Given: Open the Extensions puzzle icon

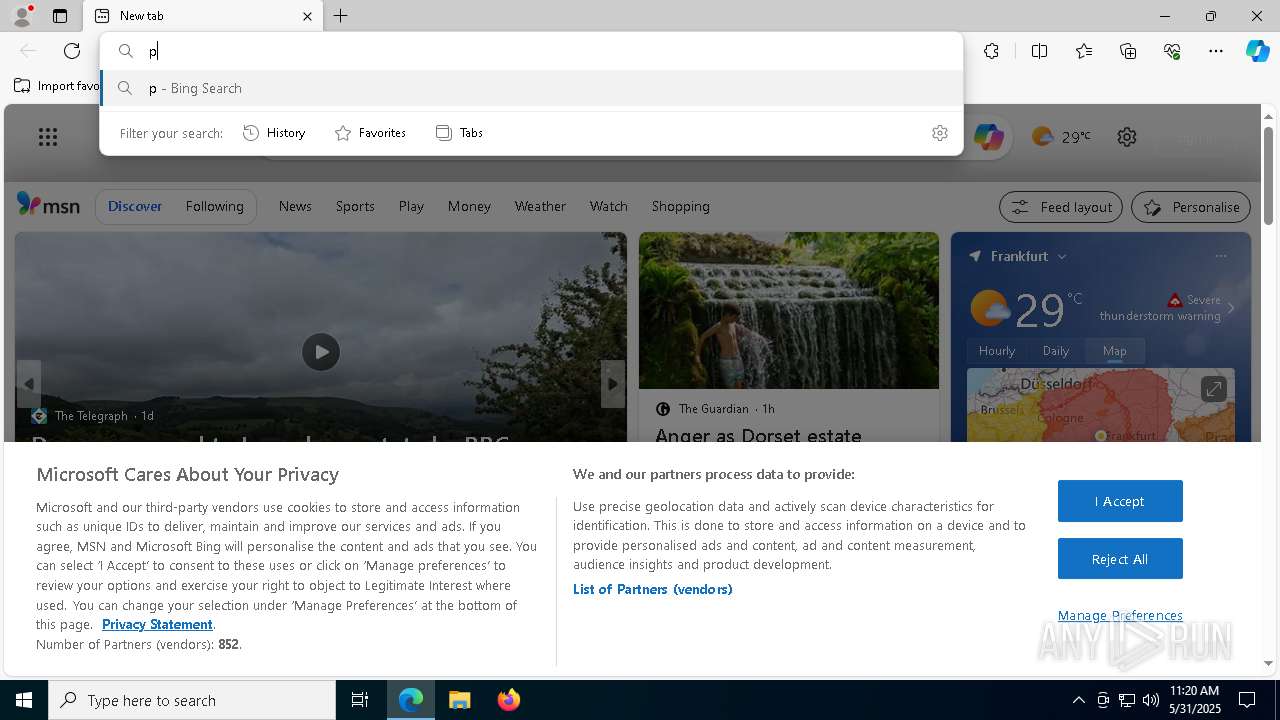Looking at the screenshot, I should [991, 51].
